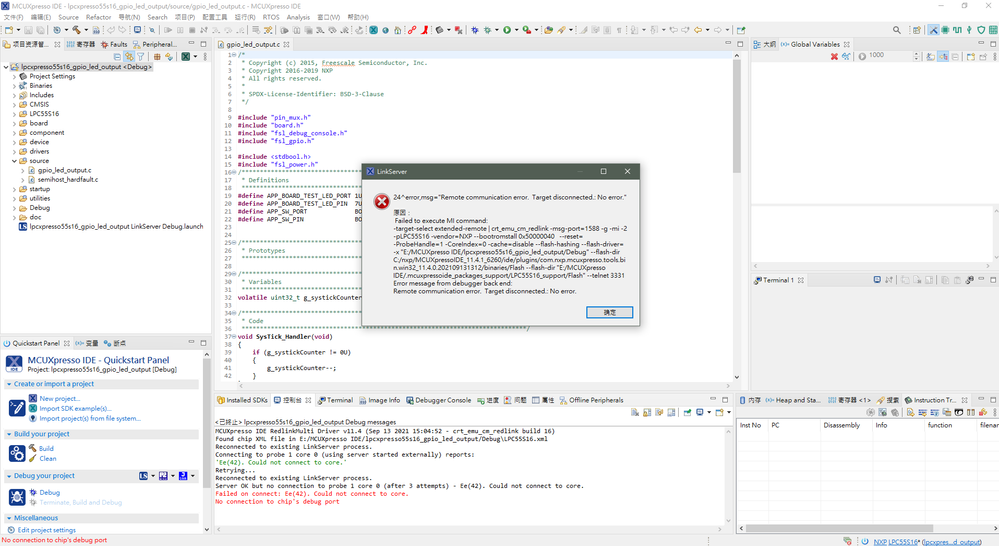Collapse the Build your project section
Viewport: 999px width, 546px height.
(x=9, y=434)
